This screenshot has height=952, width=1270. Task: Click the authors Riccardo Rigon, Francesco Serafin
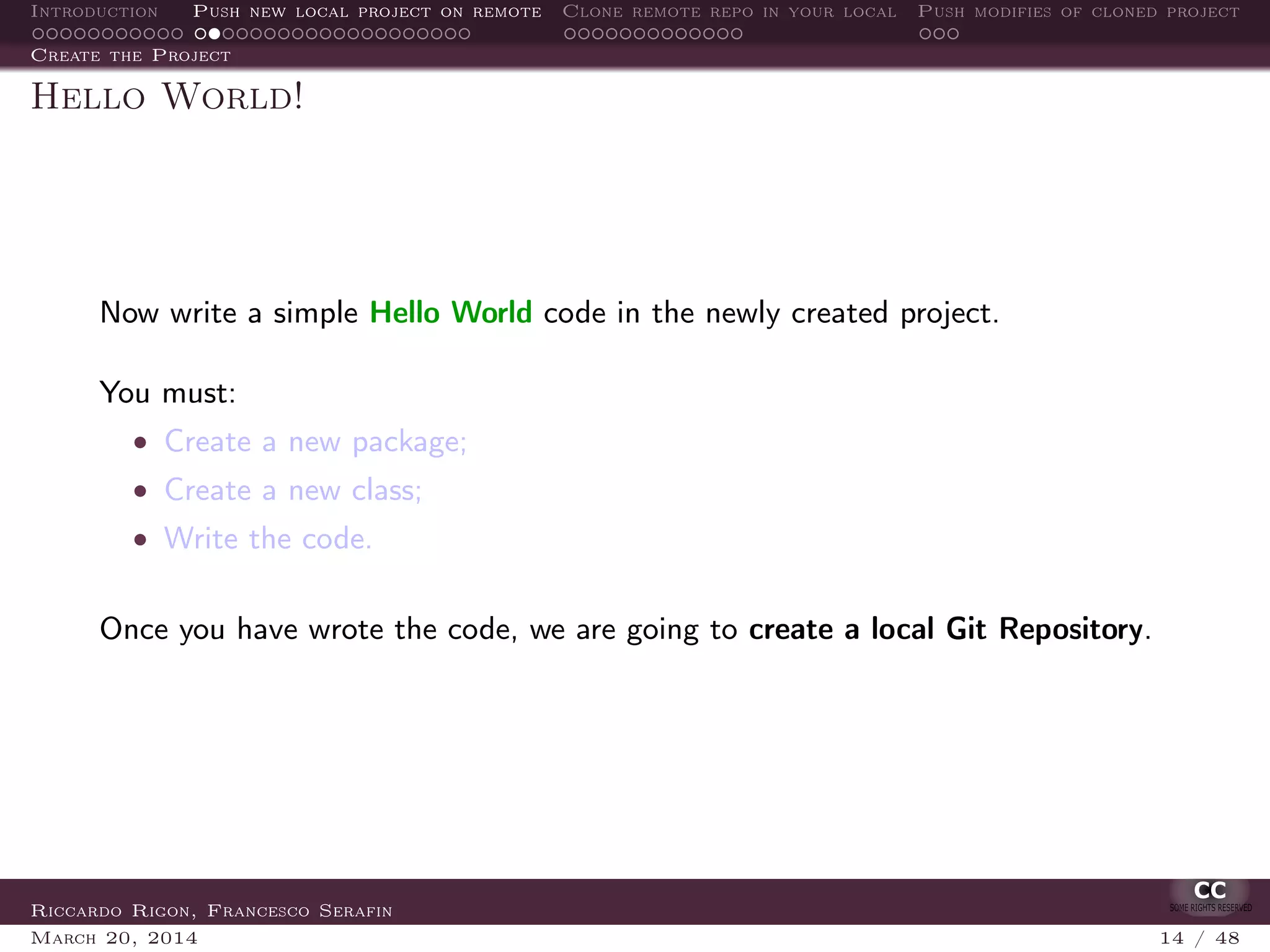(211, 911)
